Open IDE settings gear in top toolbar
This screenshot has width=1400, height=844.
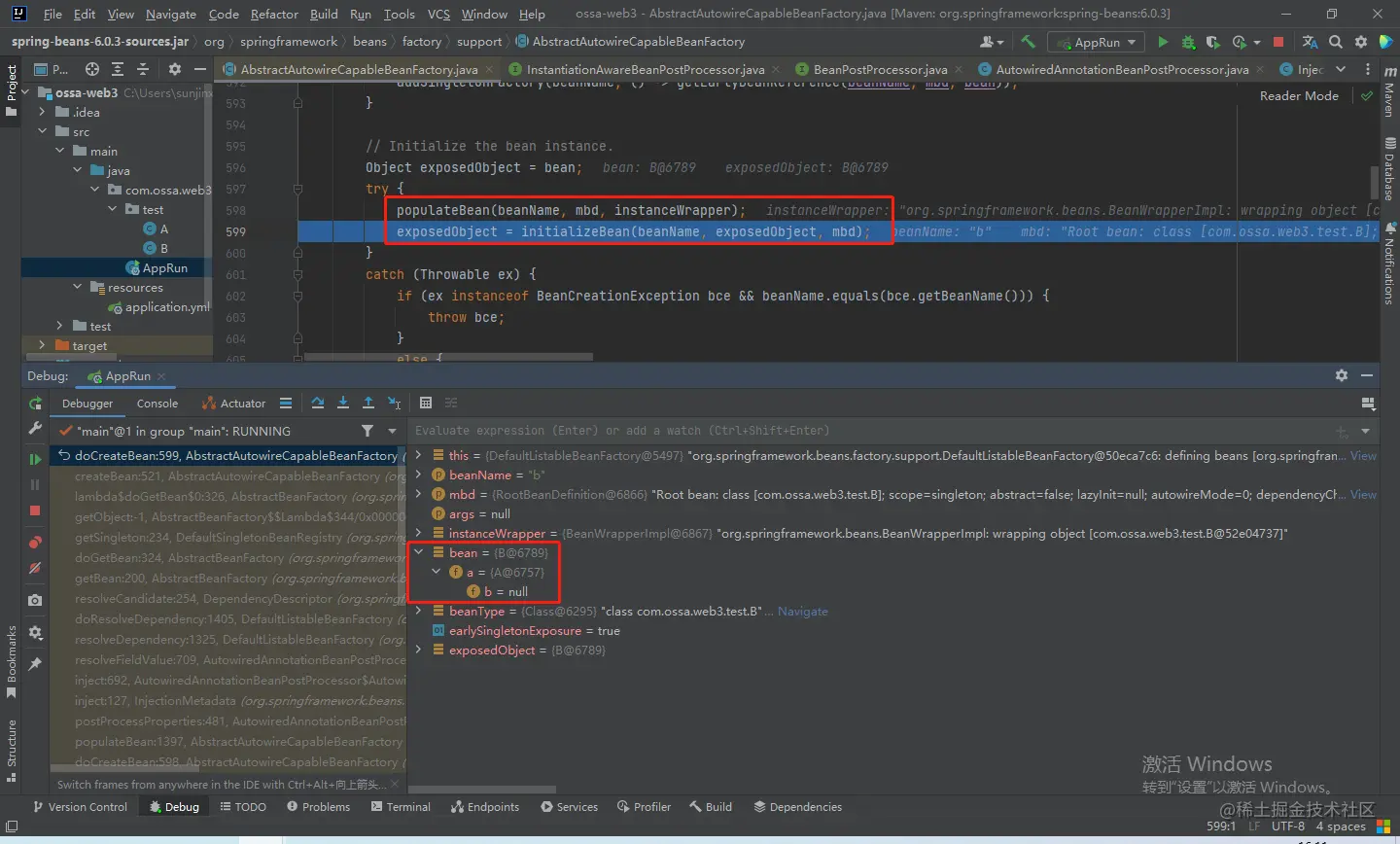(1361, 42)
